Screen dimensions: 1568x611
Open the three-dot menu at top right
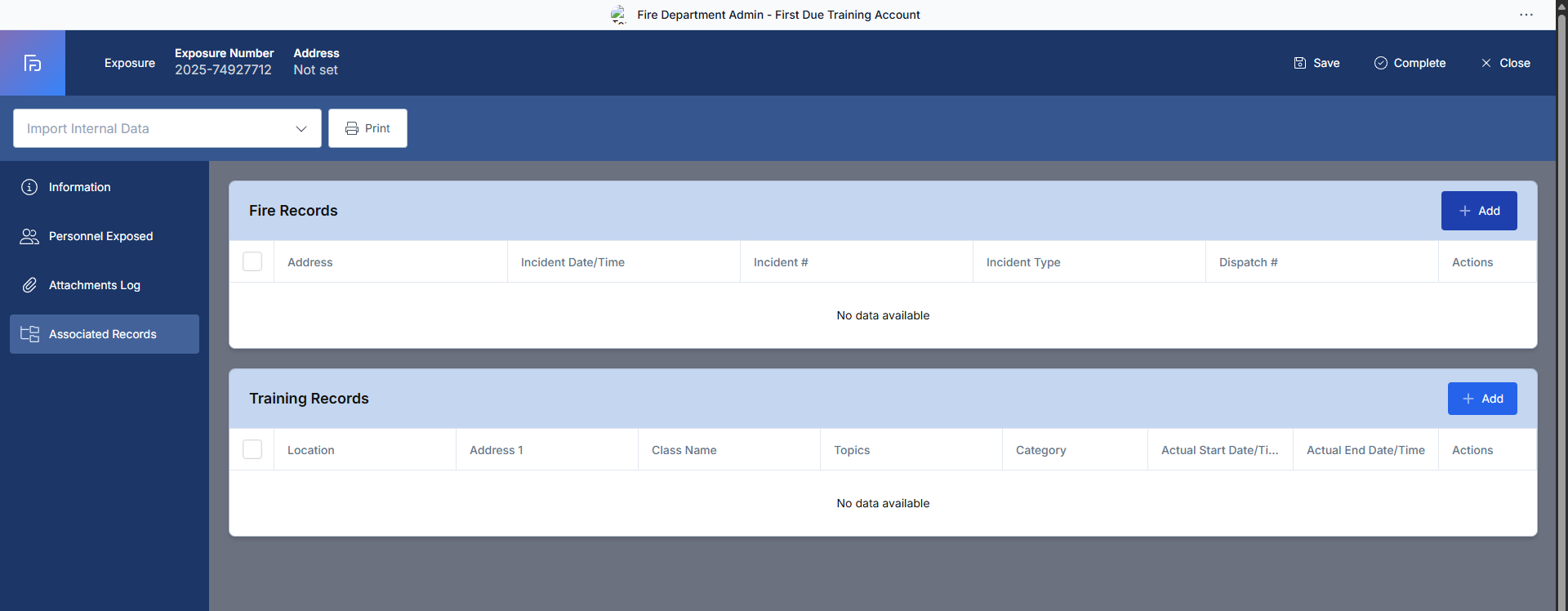click(1526, 15)
